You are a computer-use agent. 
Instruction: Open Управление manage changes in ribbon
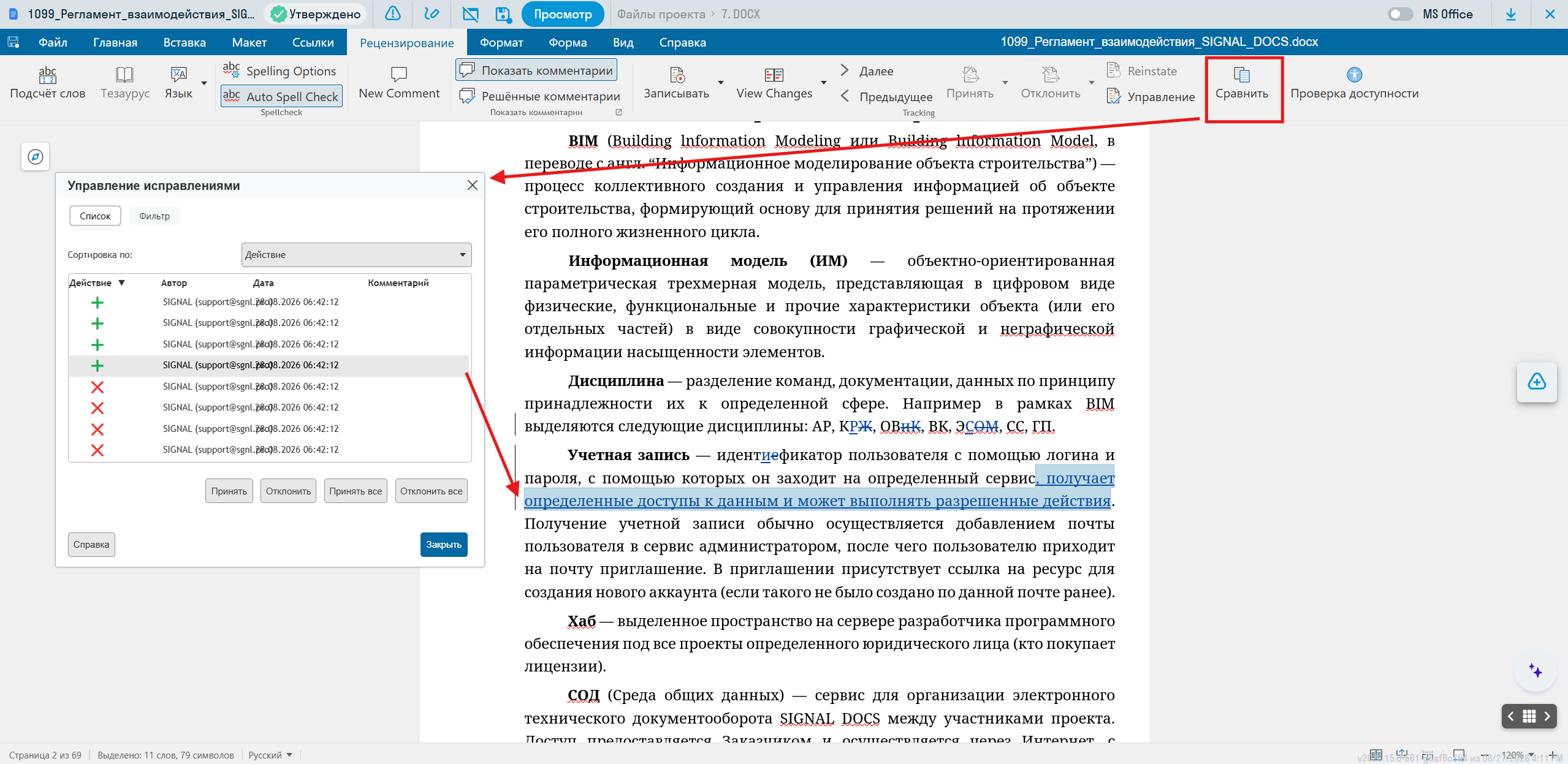[1151, 96]
